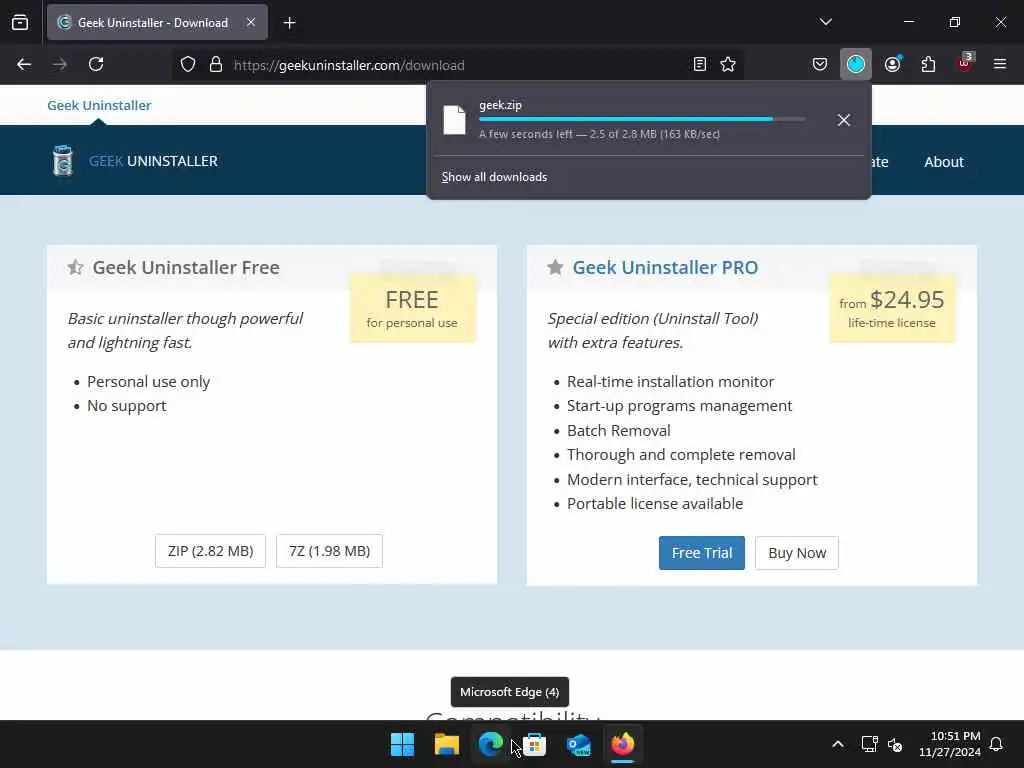The width and height of the screenshot is (1024, 768).
Task: Reload the current page
Action: click(x=96, y=64)
